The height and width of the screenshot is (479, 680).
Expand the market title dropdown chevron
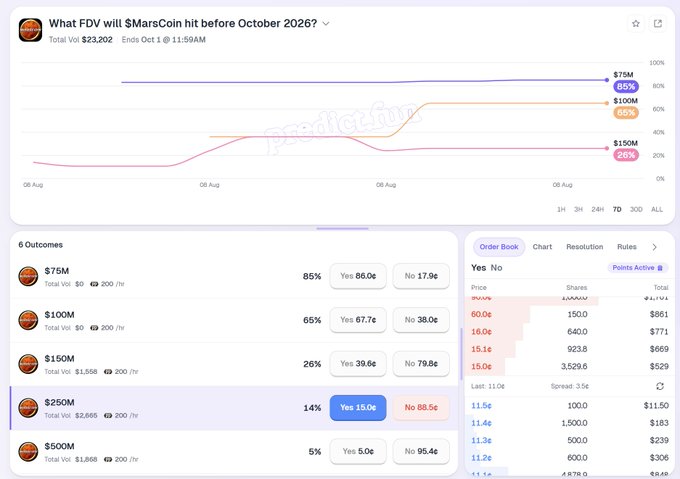pos(326,23)
